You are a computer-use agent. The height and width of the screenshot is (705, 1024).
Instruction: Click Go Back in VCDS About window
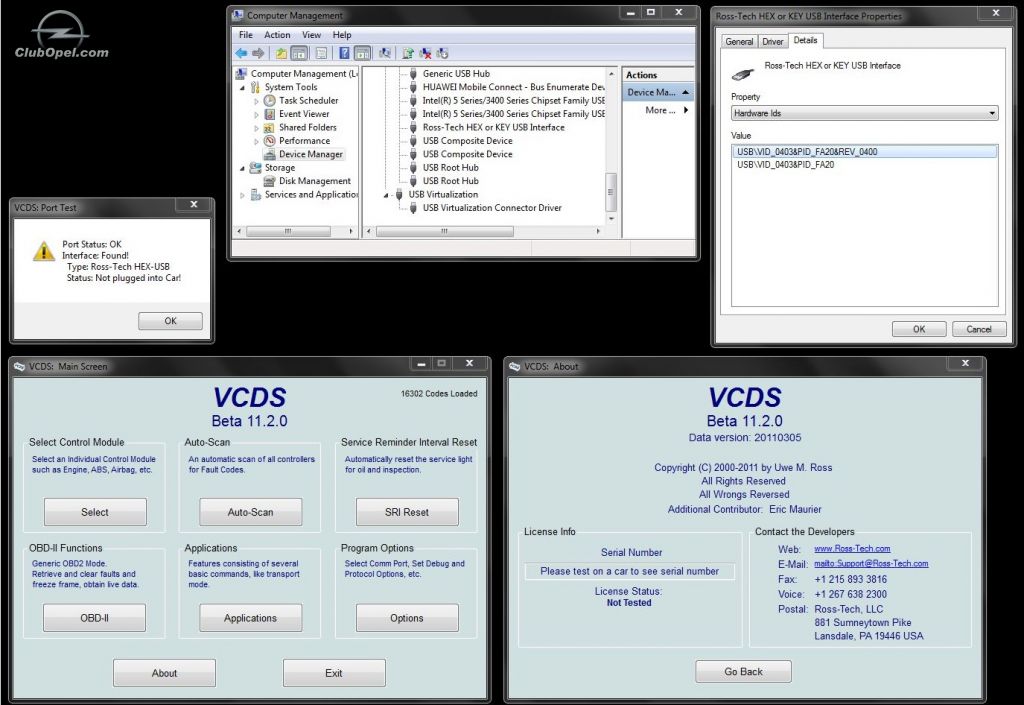tap(743, 671)
